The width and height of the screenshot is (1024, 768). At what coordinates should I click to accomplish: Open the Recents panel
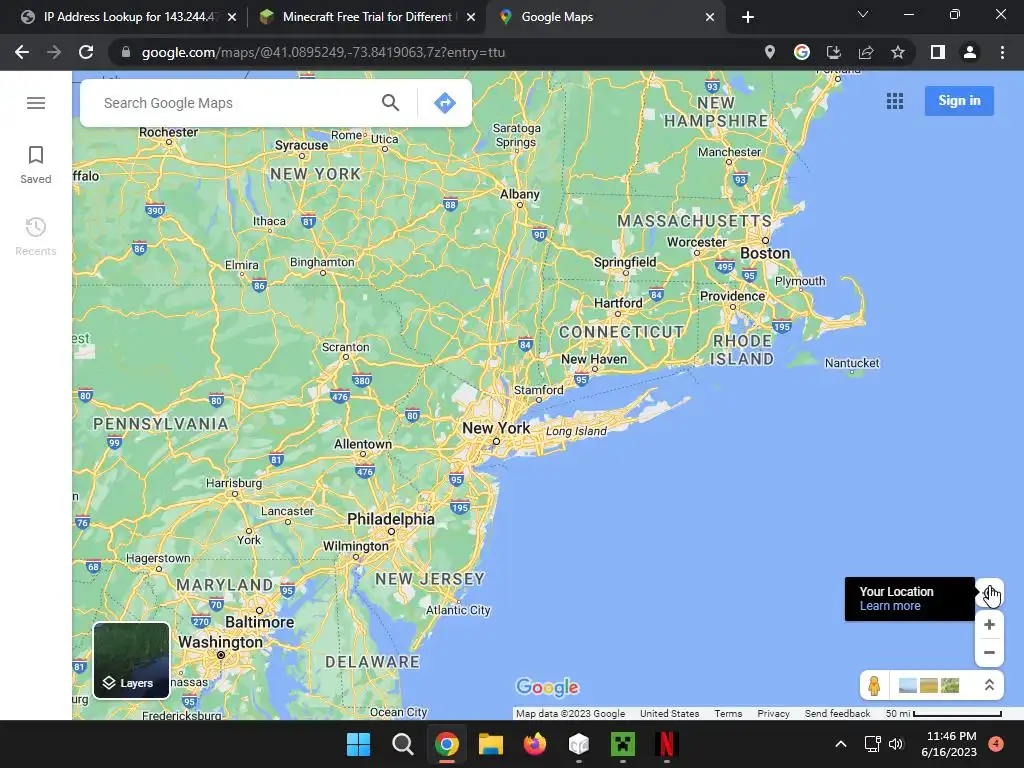[36, 236]
